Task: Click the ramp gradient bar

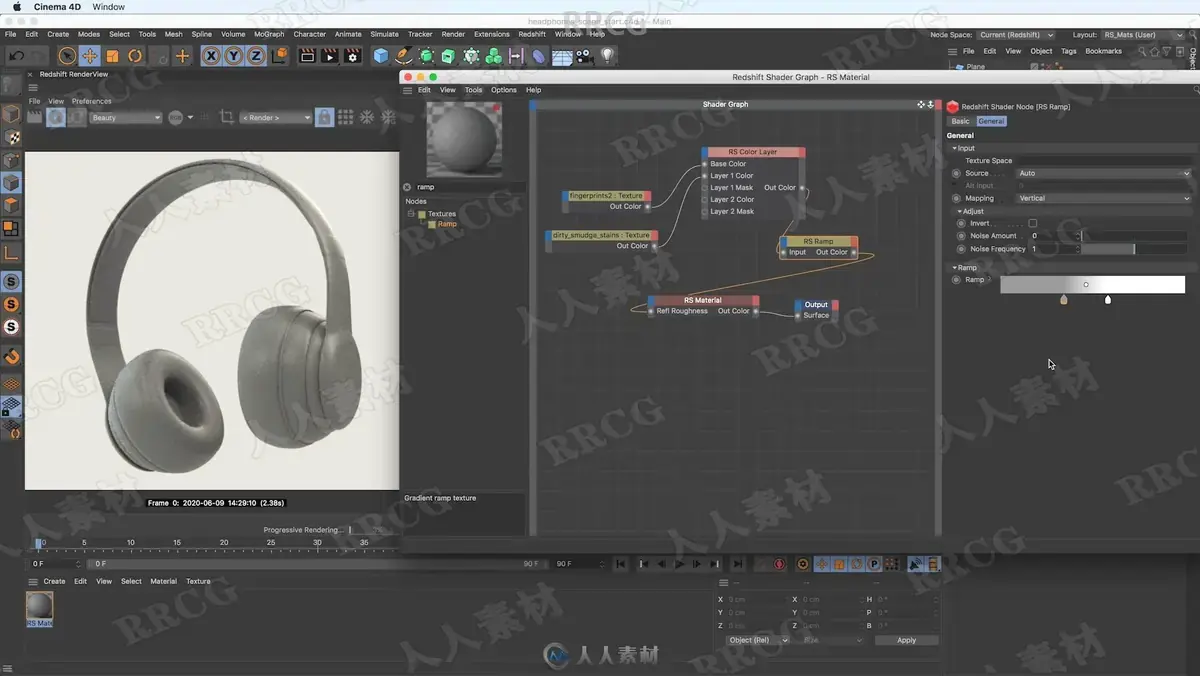Action: click(x=1092, y=285)
